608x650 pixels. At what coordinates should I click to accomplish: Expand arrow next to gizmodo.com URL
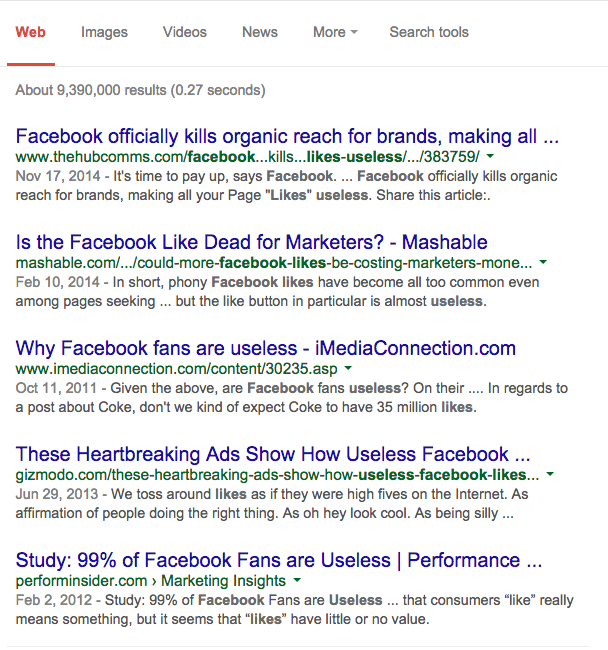[550, 474]
